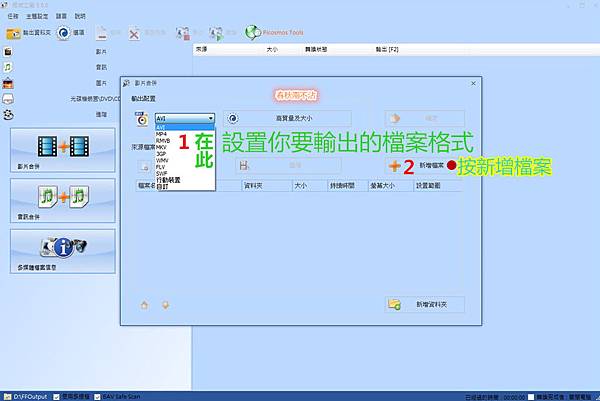Click the add folder icon
Screen dimensions: 600x401
coord(394,305)
